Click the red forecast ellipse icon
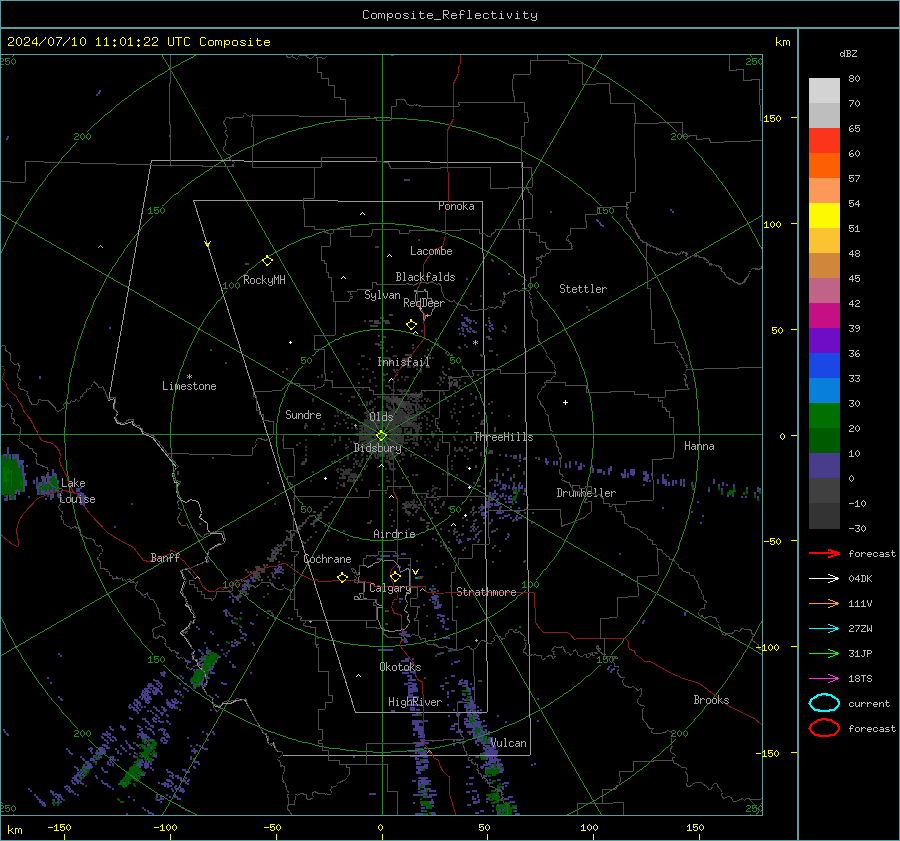The image size is (900, 841). click(824, 728)
